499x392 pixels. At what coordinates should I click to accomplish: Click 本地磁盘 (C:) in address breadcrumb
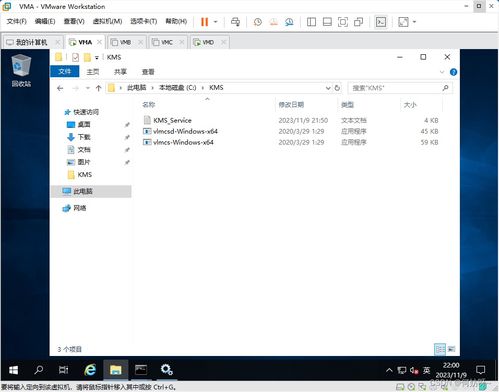[x=177, y=88]
